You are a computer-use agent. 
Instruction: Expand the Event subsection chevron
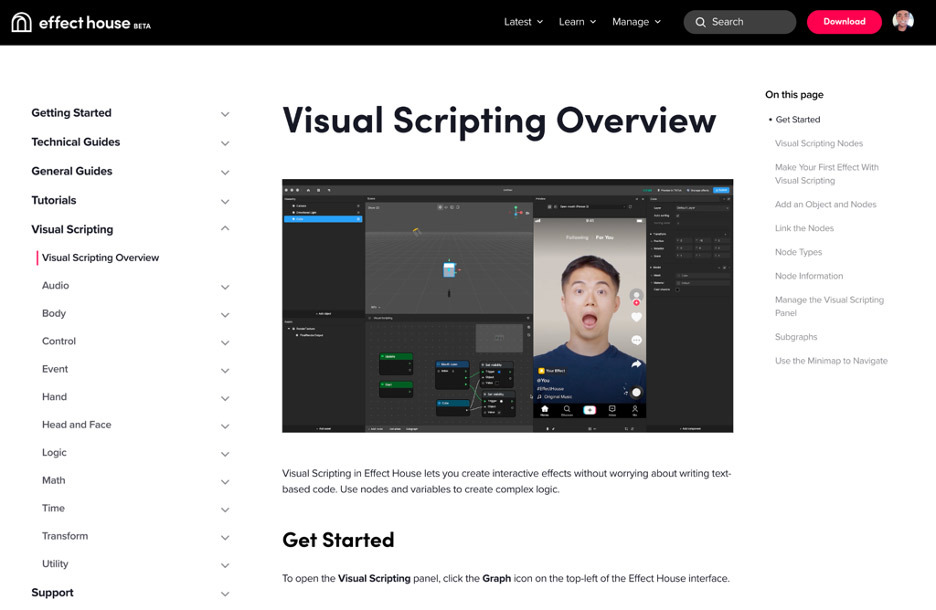(x=225, y=371)
